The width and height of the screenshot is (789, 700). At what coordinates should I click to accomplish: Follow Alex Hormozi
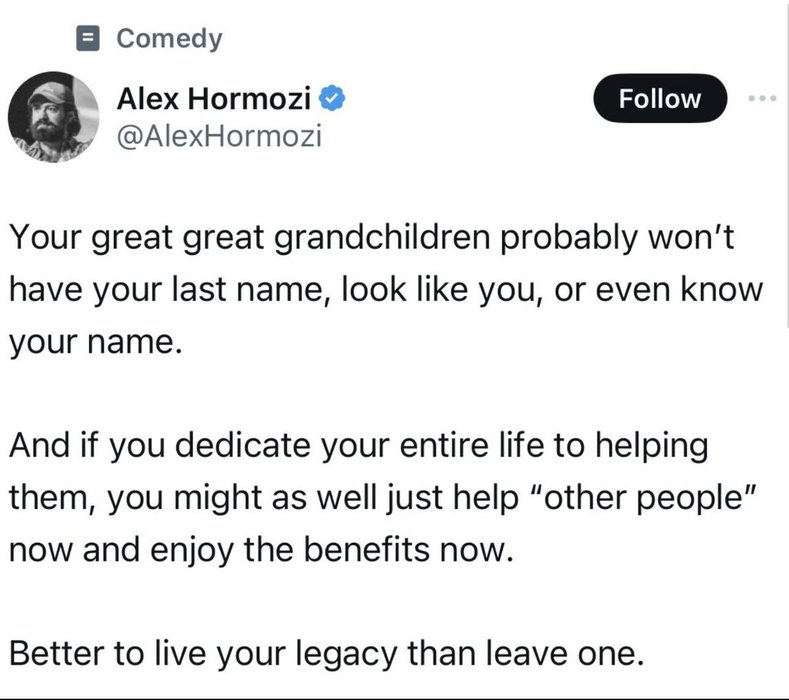coord(660,98)
